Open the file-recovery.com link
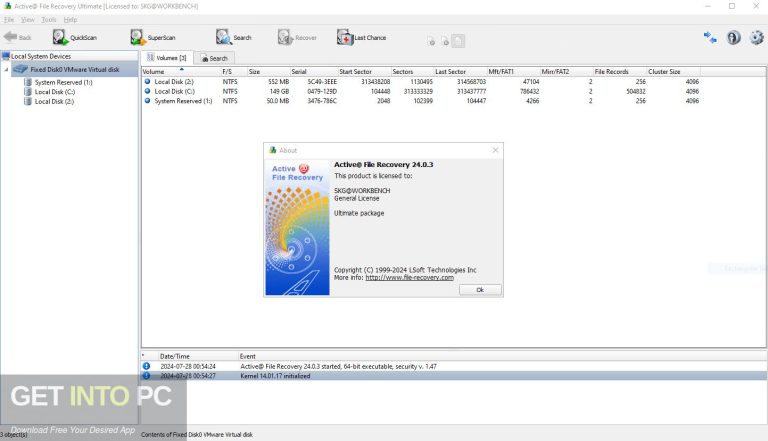The height and width of the screenshot is (441, 768). [409, 277]
